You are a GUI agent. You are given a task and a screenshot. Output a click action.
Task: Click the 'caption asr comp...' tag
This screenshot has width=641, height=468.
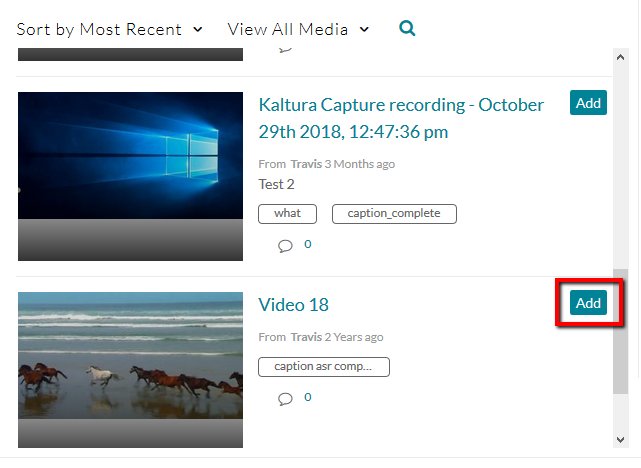click(x=323, y=367)
